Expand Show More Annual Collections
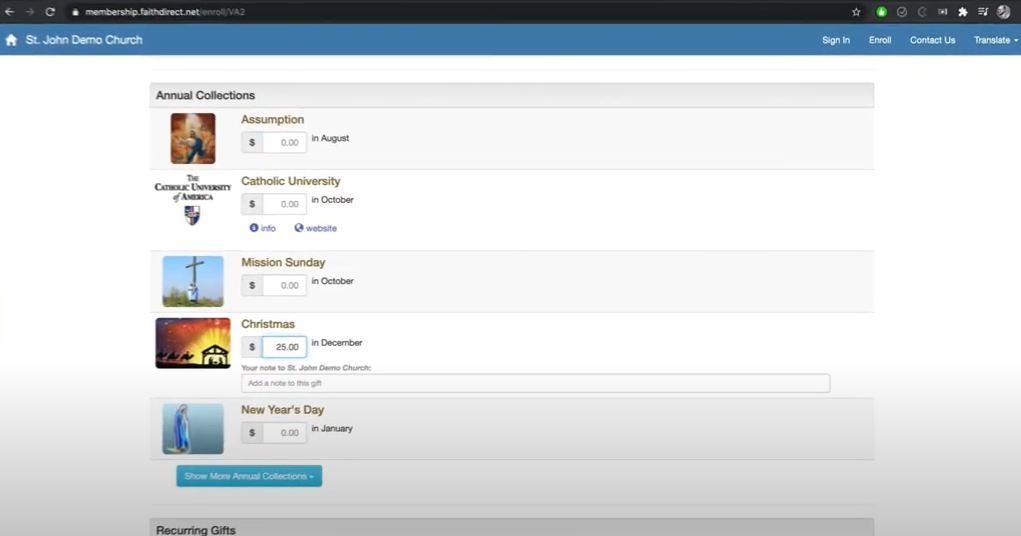1021x536 pixels. (x=249, y=476)
